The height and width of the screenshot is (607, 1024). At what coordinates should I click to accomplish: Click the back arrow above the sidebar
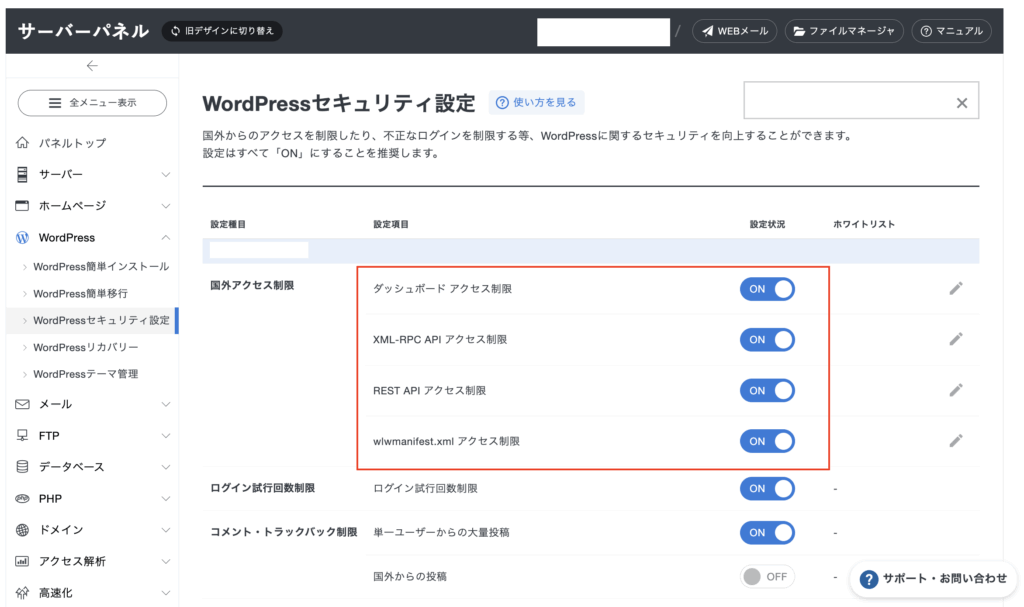coord(92,65)
